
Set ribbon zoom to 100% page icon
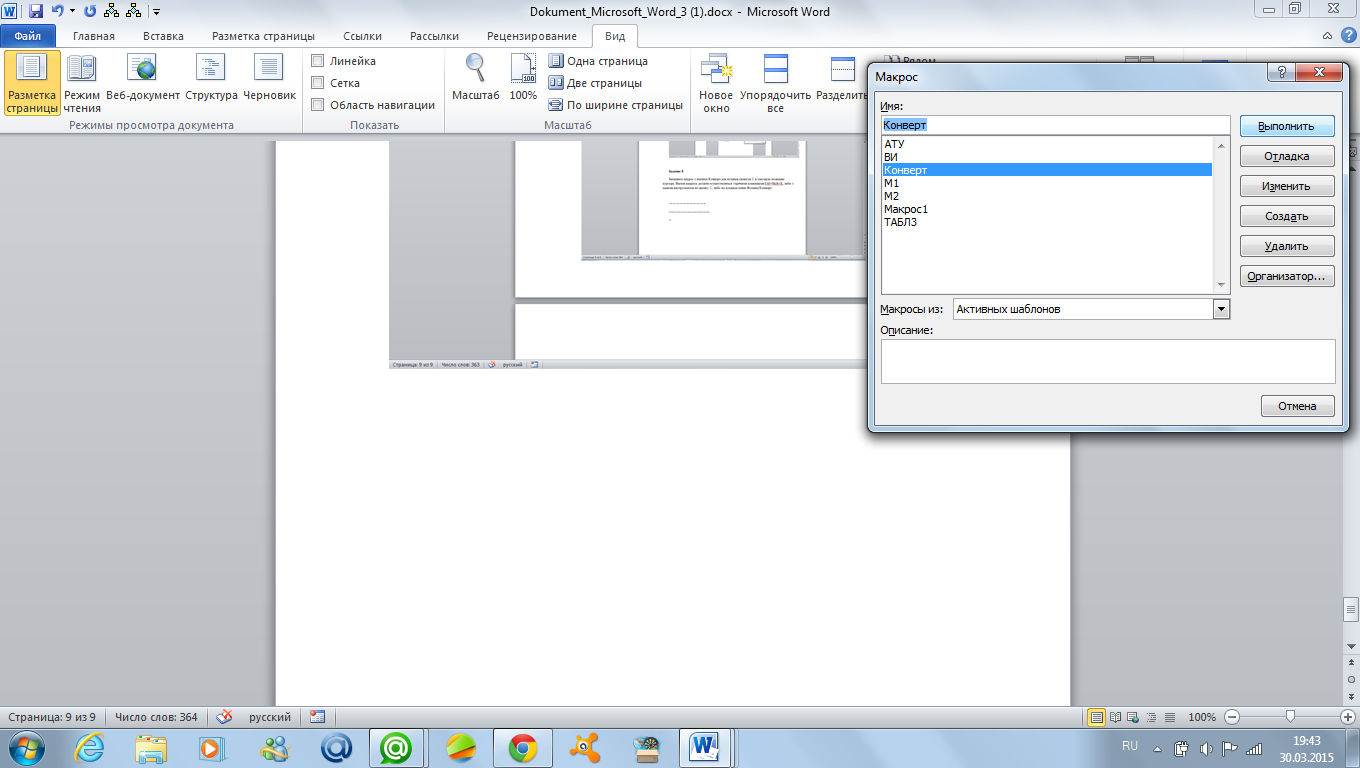coord(523,78)
